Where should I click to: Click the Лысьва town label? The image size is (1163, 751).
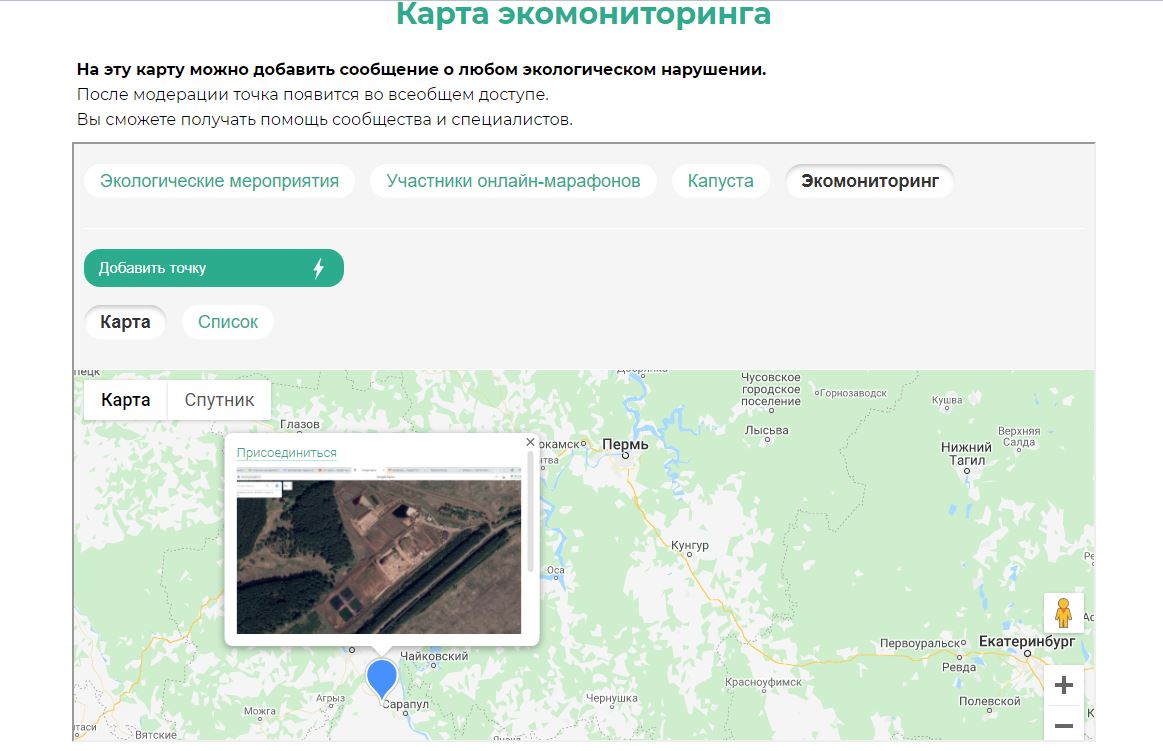pos(766,431)
